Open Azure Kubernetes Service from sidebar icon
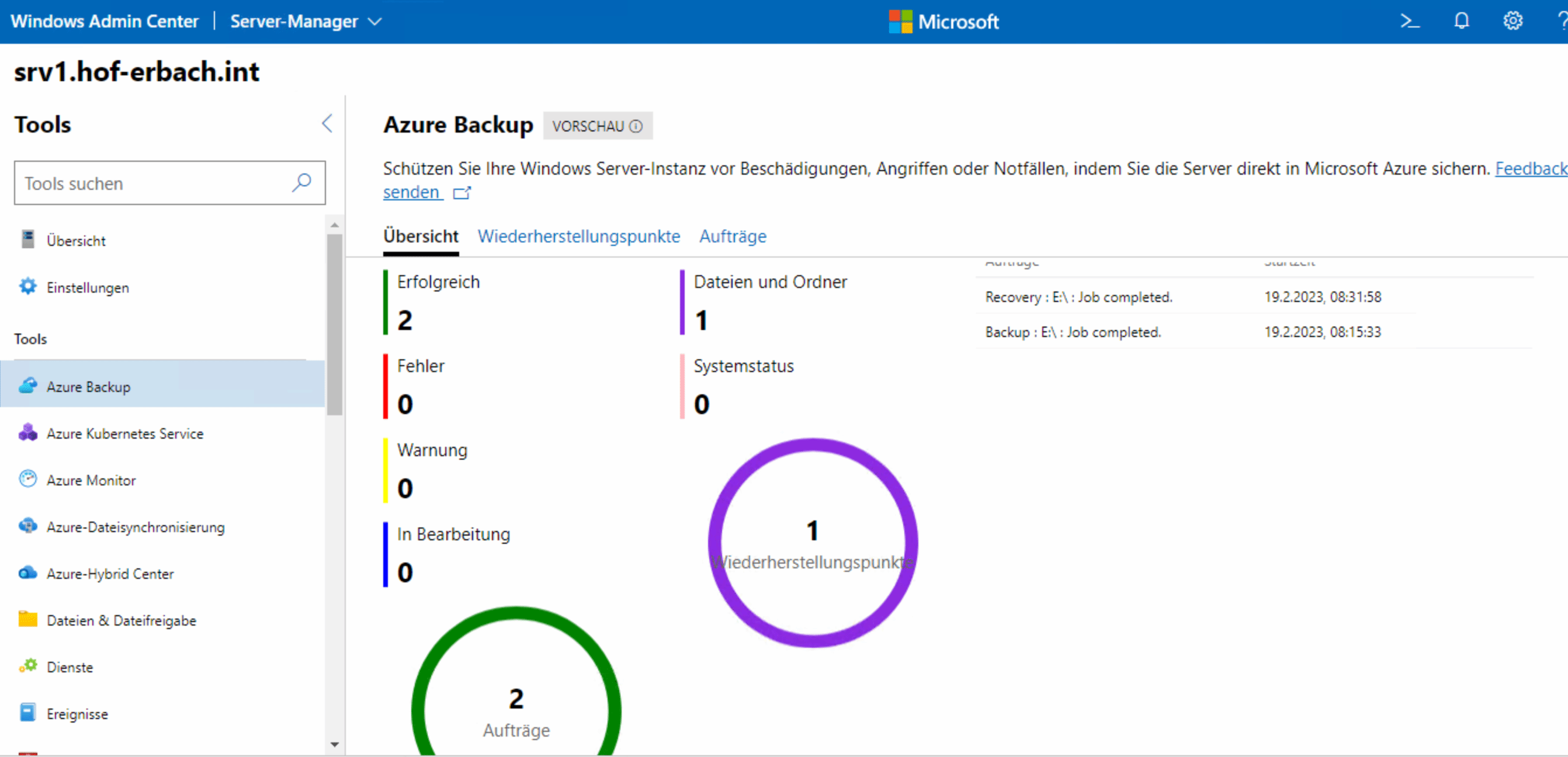1568x757 pixels. point(27,433)
